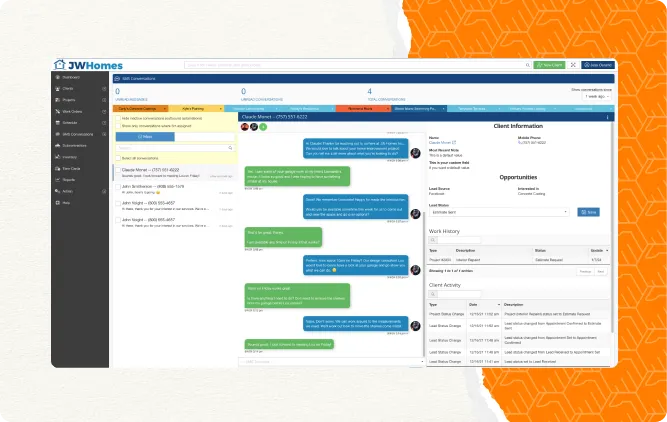Open the dark blue Swimming Pools tab dropdown

click(x=443, y=109)
